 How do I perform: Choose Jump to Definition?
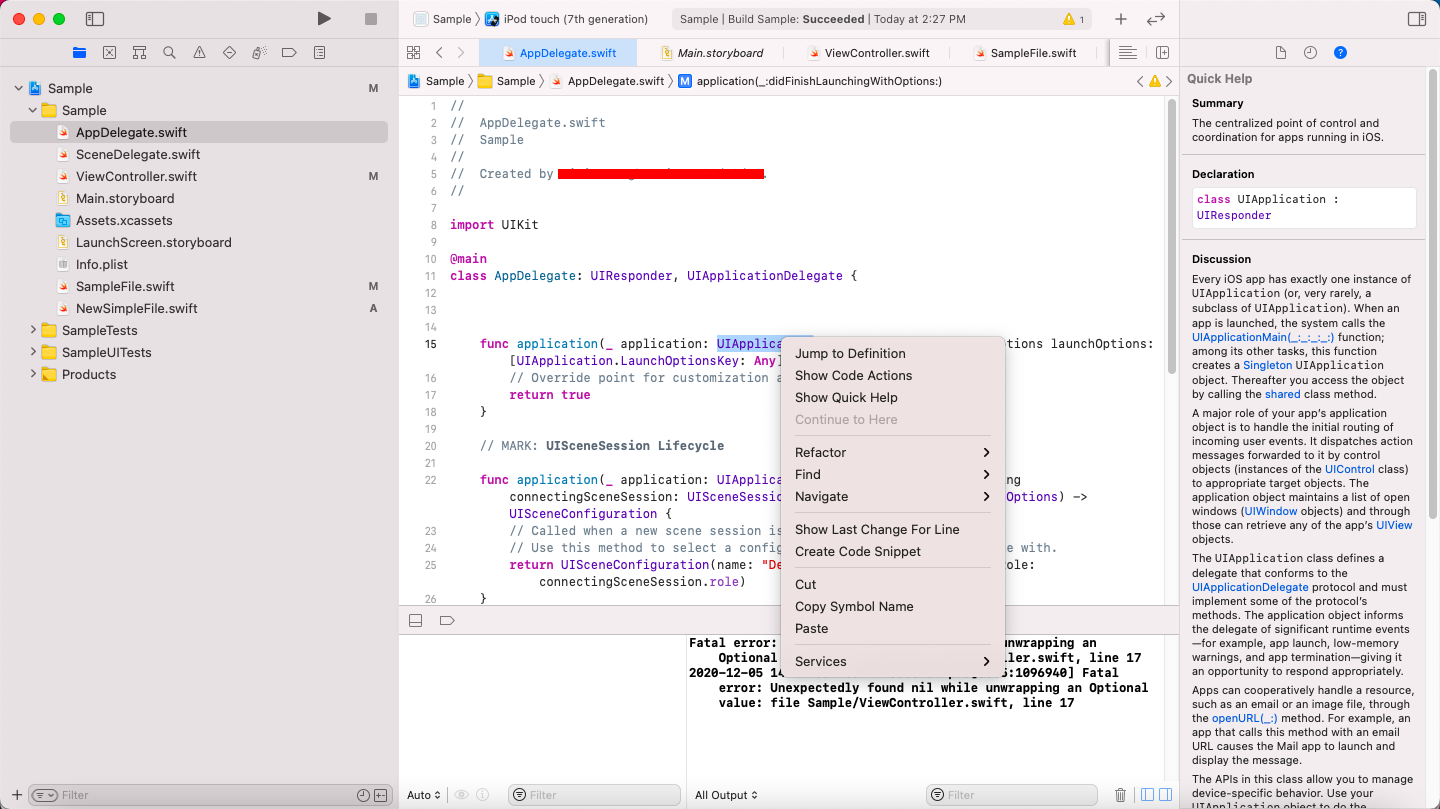point(892,354)
